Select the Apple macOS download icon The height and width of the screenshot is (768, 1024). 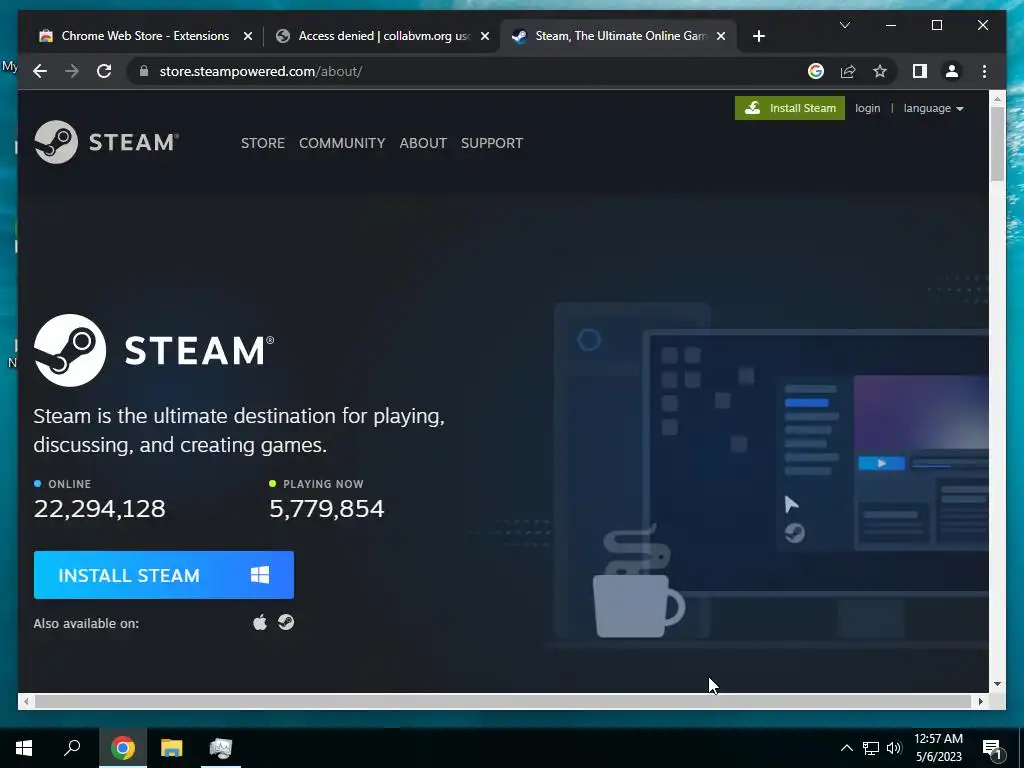[260, 622]
